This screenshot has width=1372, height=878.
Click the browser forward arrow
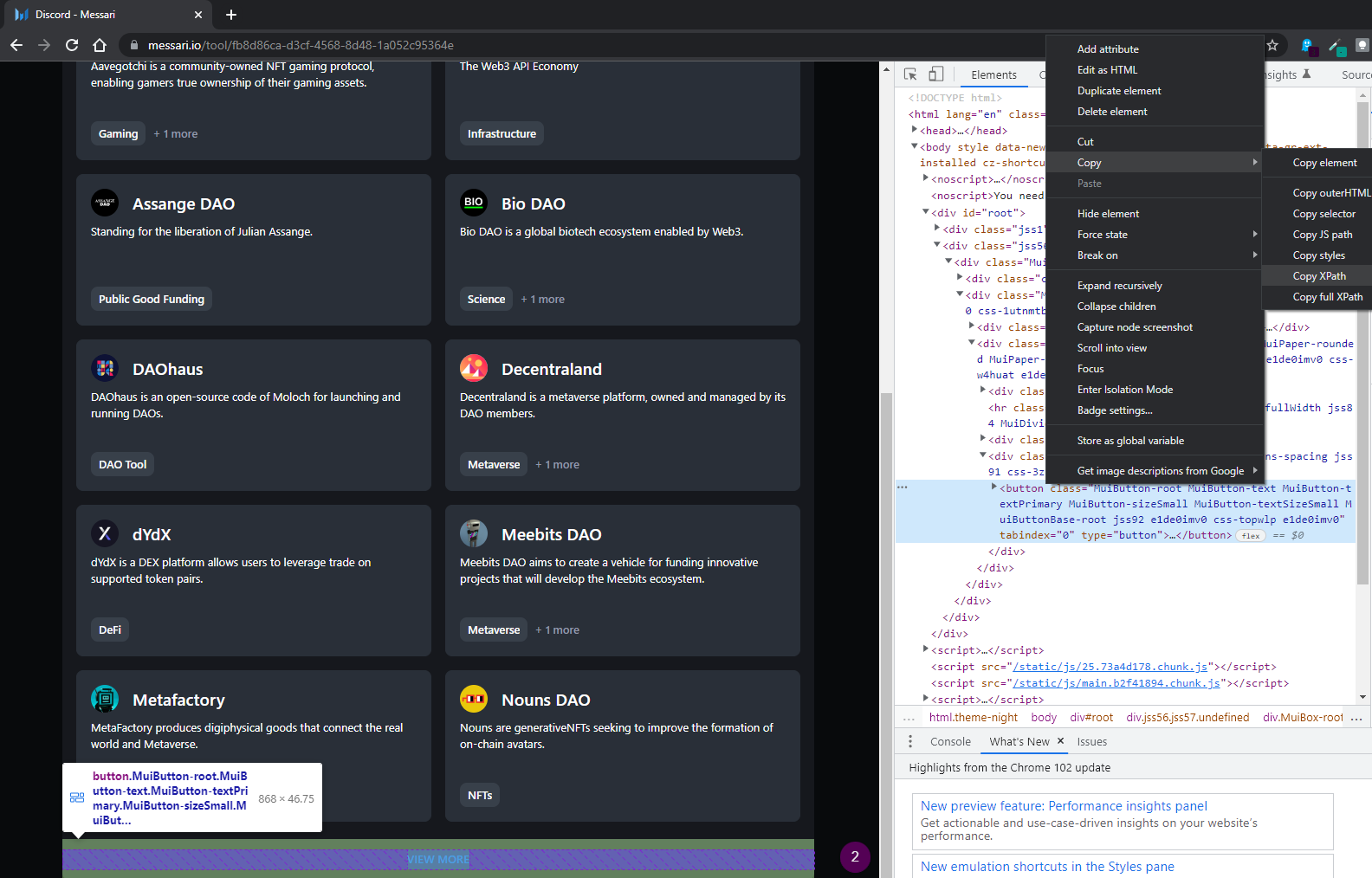44,45
